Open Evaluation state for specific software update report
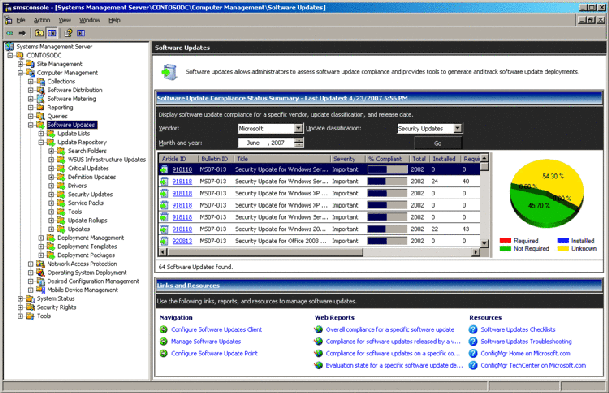This screenshot has height=393, width=609. [394, 365]
